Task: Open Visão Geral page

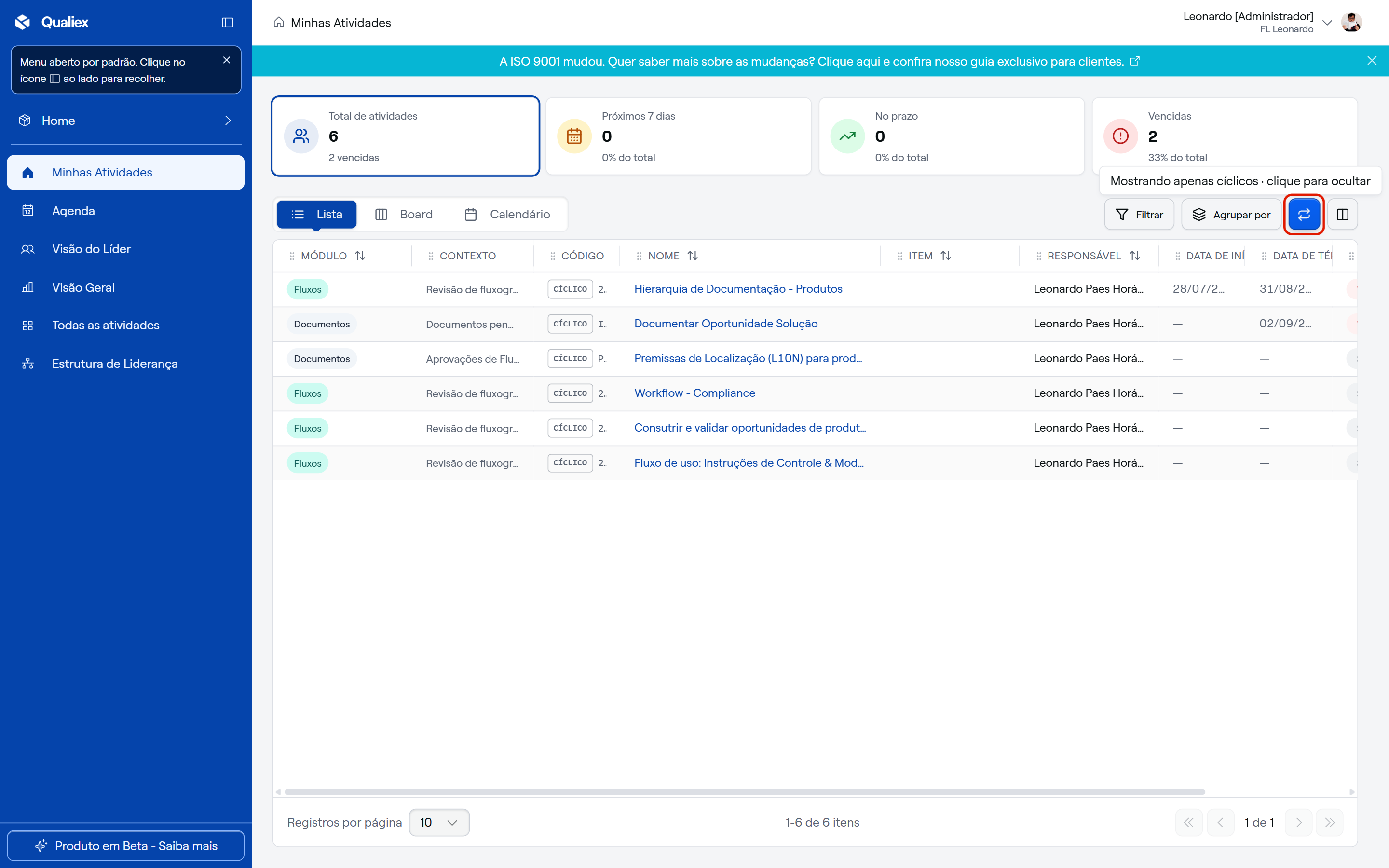Action: 126,287
